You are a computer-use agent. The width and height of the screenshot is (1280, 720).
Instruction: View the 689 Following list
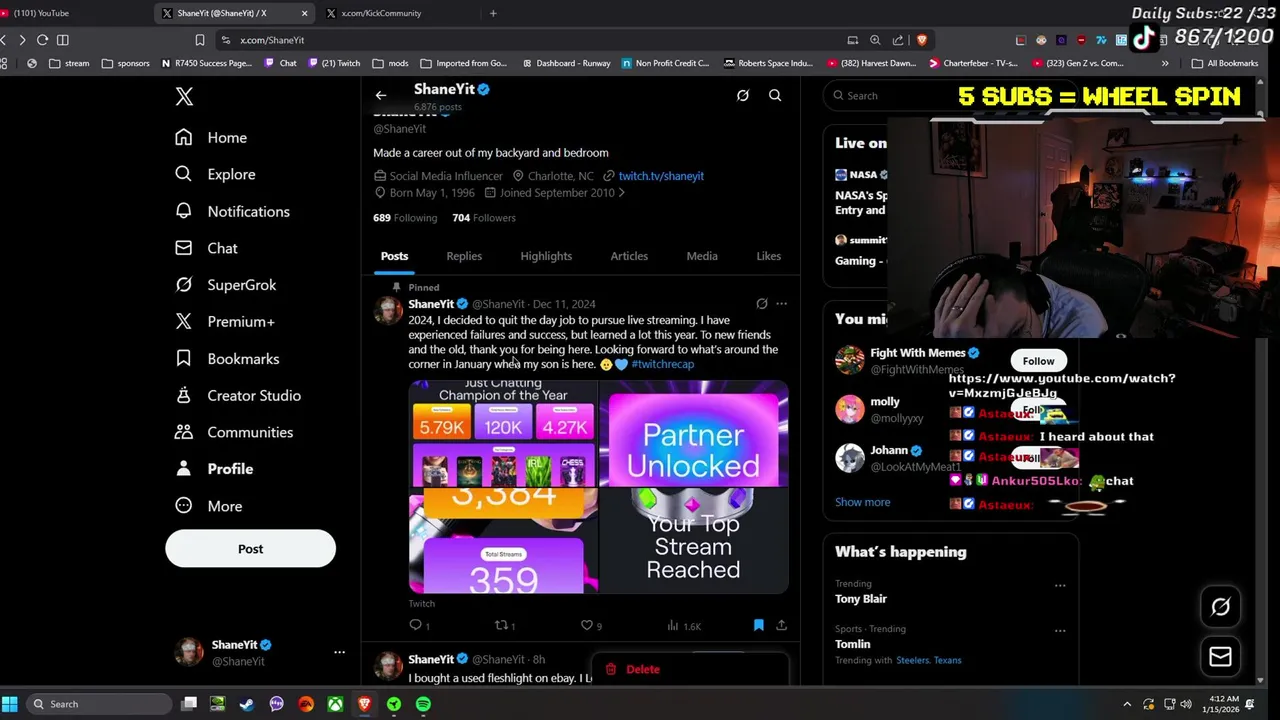(x=405, y=218)
